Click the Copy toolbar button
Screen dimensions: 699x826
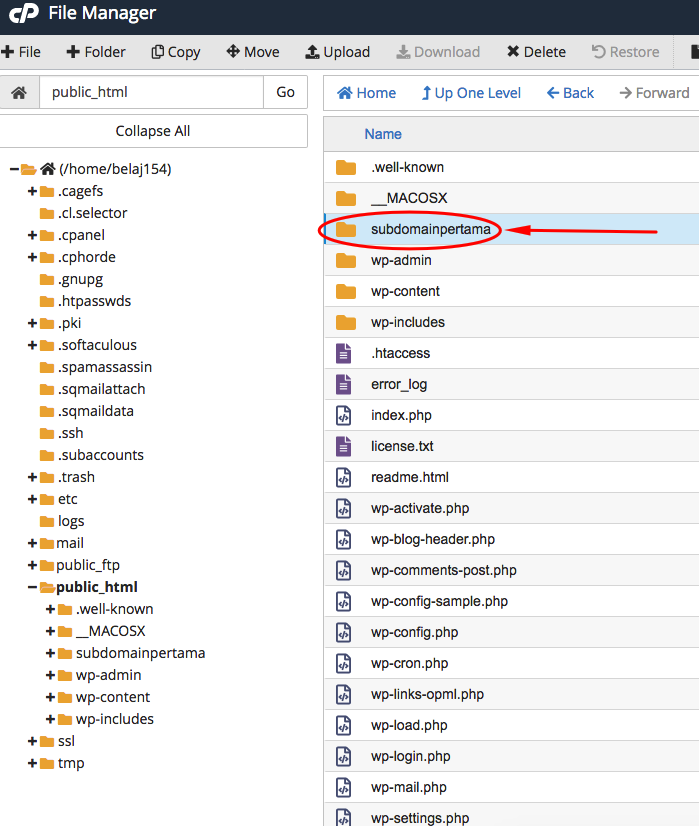tap(176, 52)
